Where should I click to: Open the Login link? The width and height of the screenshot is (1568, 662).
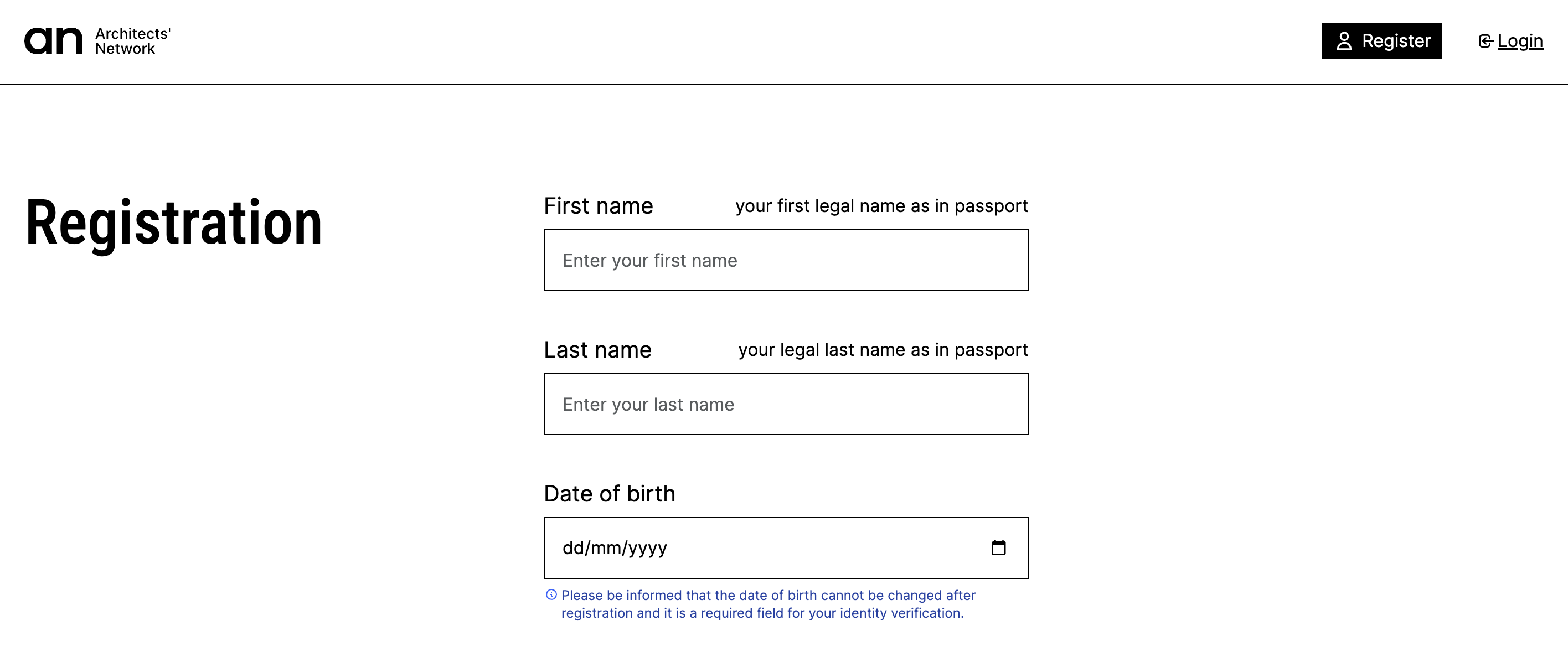coord(1519,41)
